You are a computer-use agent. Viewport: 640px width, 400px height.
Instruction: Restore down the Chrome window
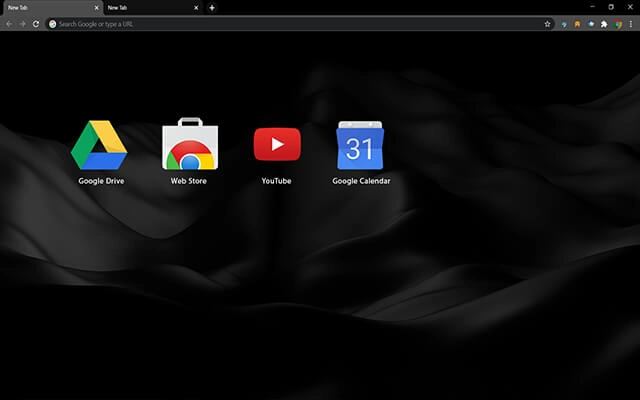(x=611, y=7)
